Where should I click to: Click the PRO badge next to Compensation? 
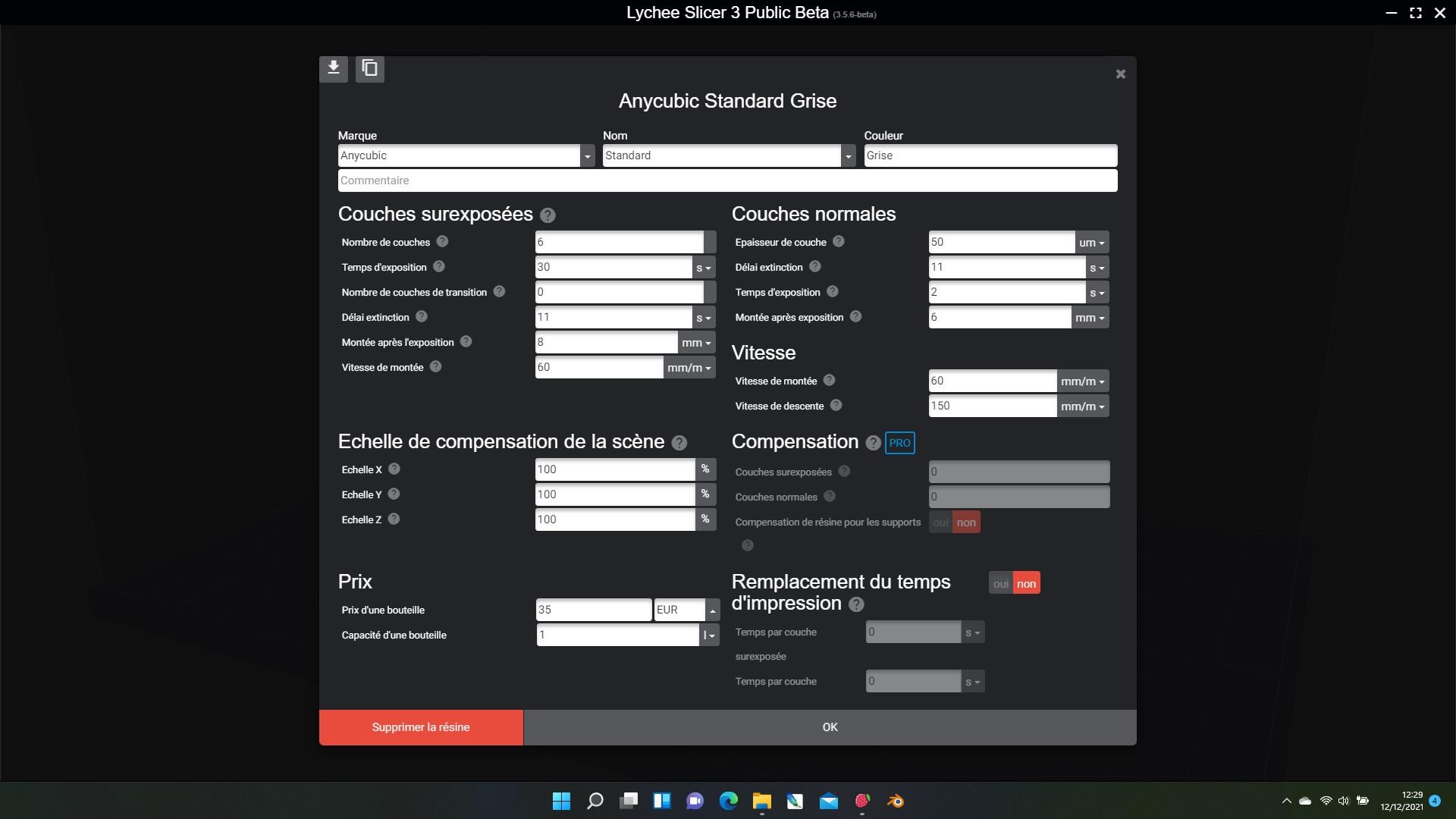point(899,443)
